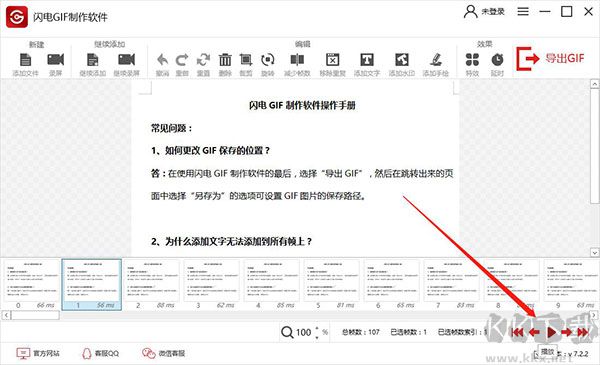Click the 减少帧数 reduce frames icon
Screen dimensions: 600x365
pos(297,60)
